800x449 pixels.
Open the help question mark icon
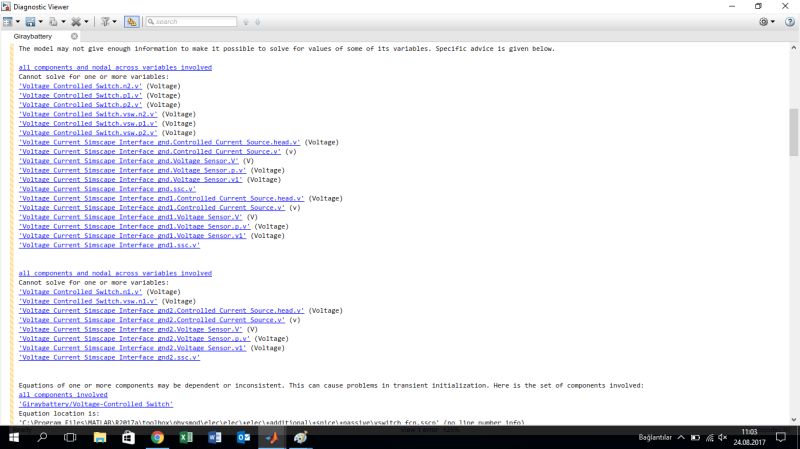790,22
